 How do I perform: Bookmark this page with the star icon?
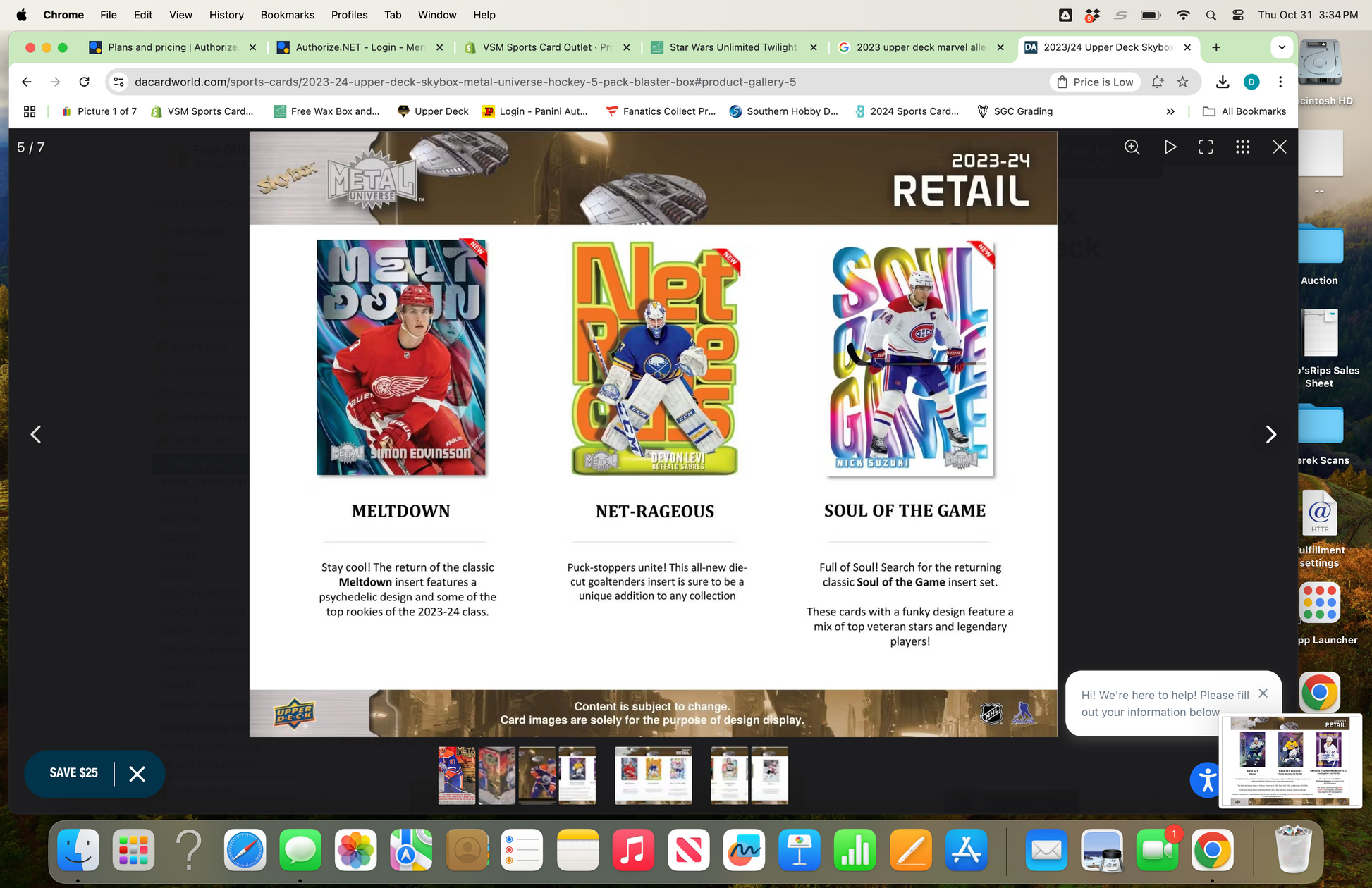click(1182, 82)
